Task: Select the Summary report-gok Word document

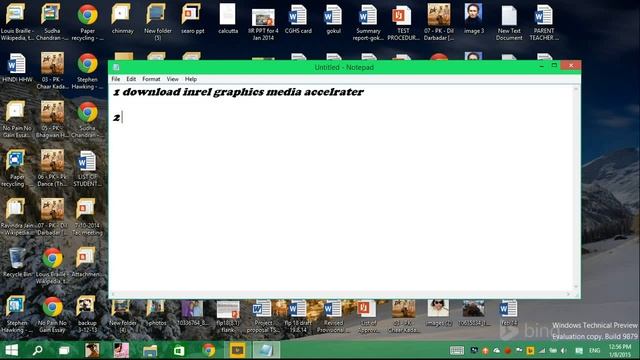Action: tap(368, 22)
